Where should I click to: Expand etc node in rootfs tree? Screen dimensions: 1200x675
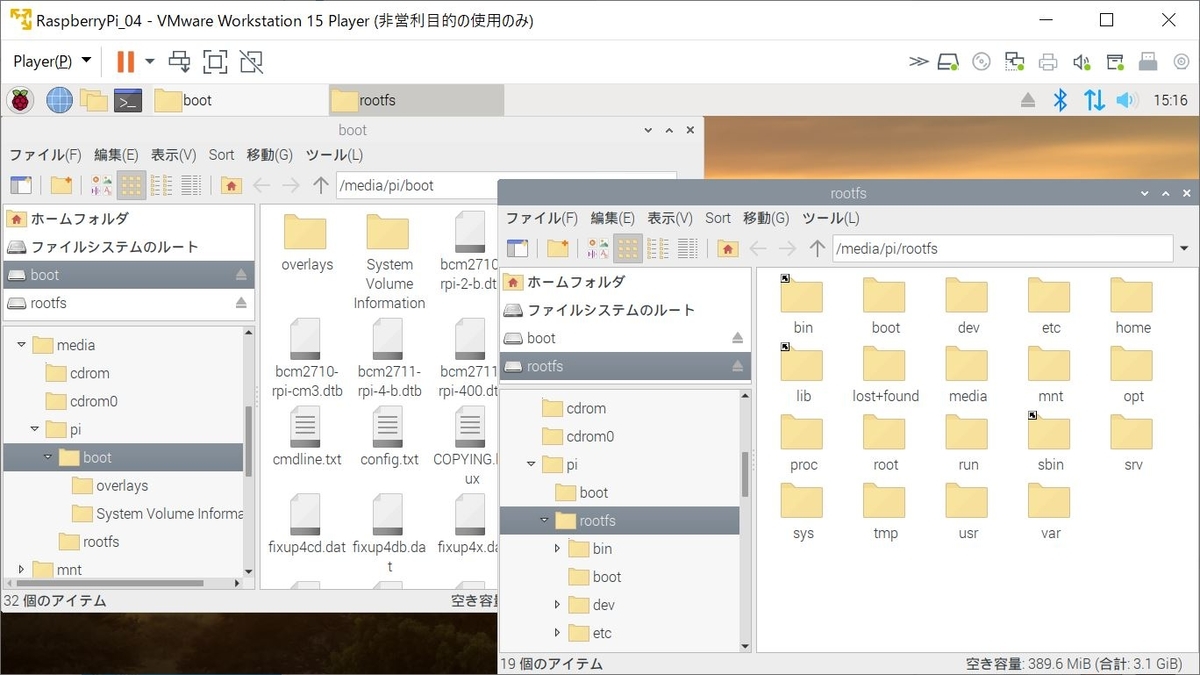click(x=558, y=632)
